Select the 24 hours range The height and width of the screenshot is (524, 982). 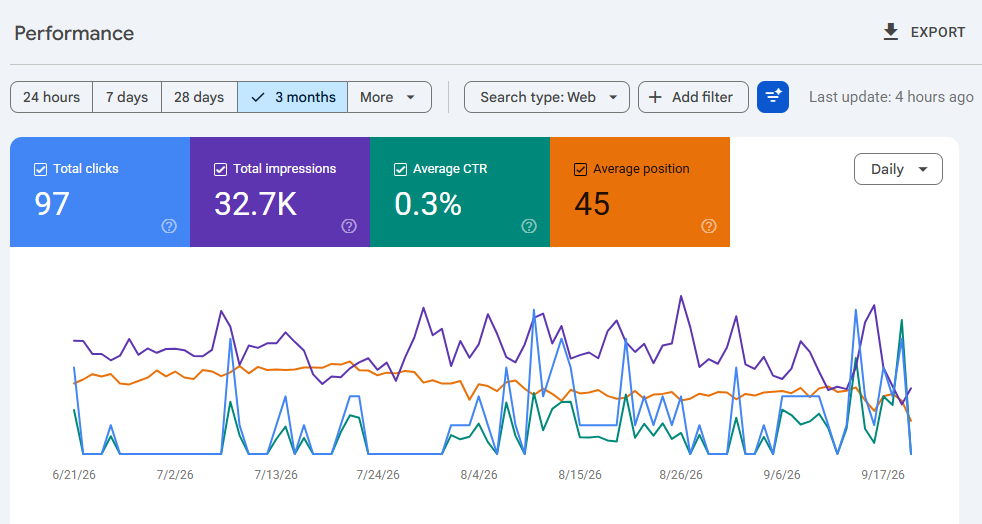pos(51,97)
